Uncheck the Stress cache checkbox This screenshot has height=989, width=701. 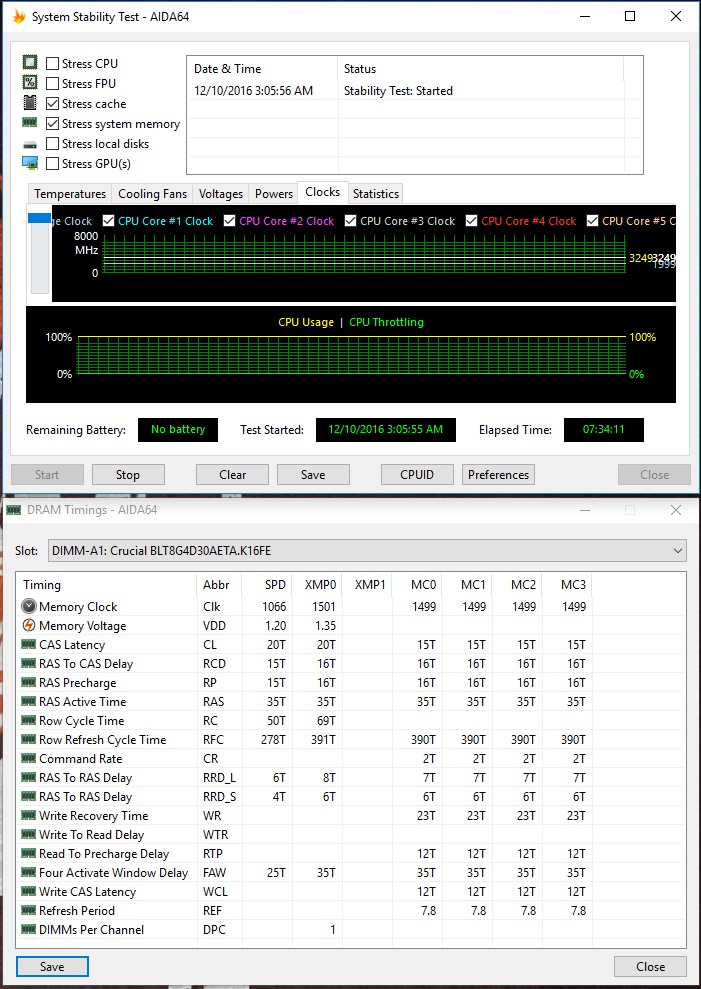coord(52,103)
